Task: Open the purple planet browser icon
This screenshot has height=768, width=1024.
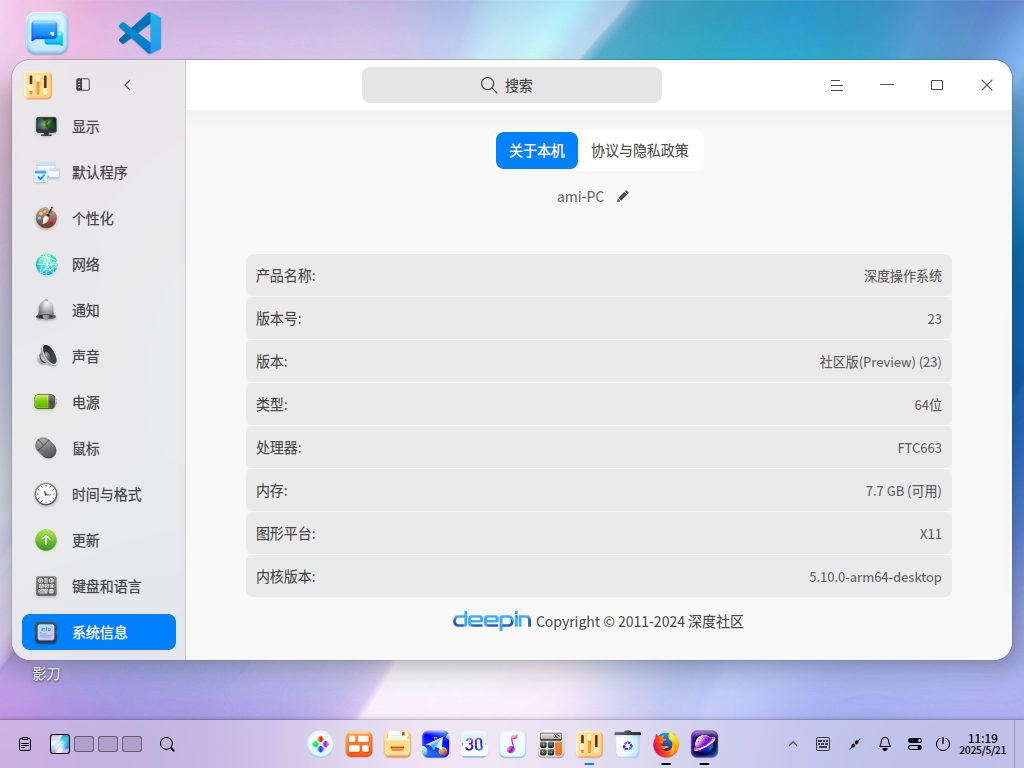Action: coord(705,744)
